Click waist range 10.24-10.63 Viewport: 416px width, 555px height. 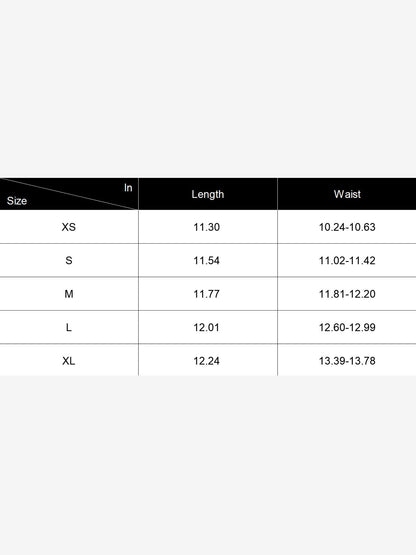point(347,227)
